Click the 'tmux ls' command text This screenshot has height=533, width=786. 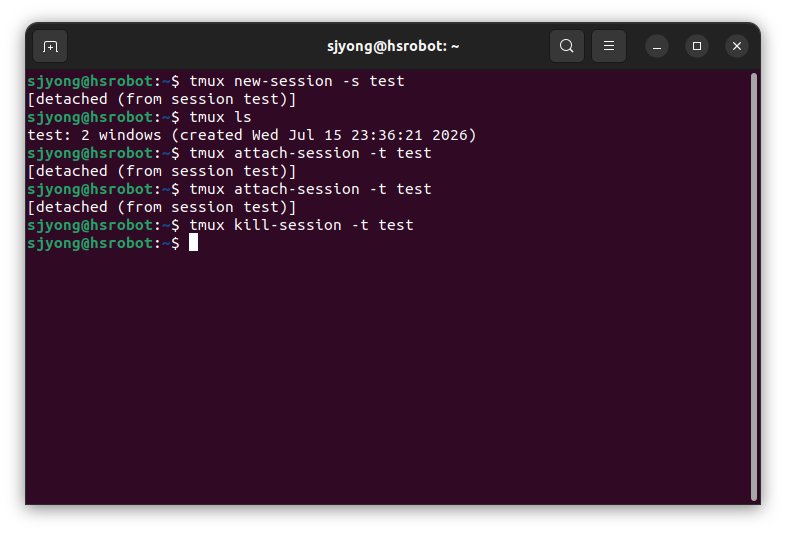[x=220, y=117]
